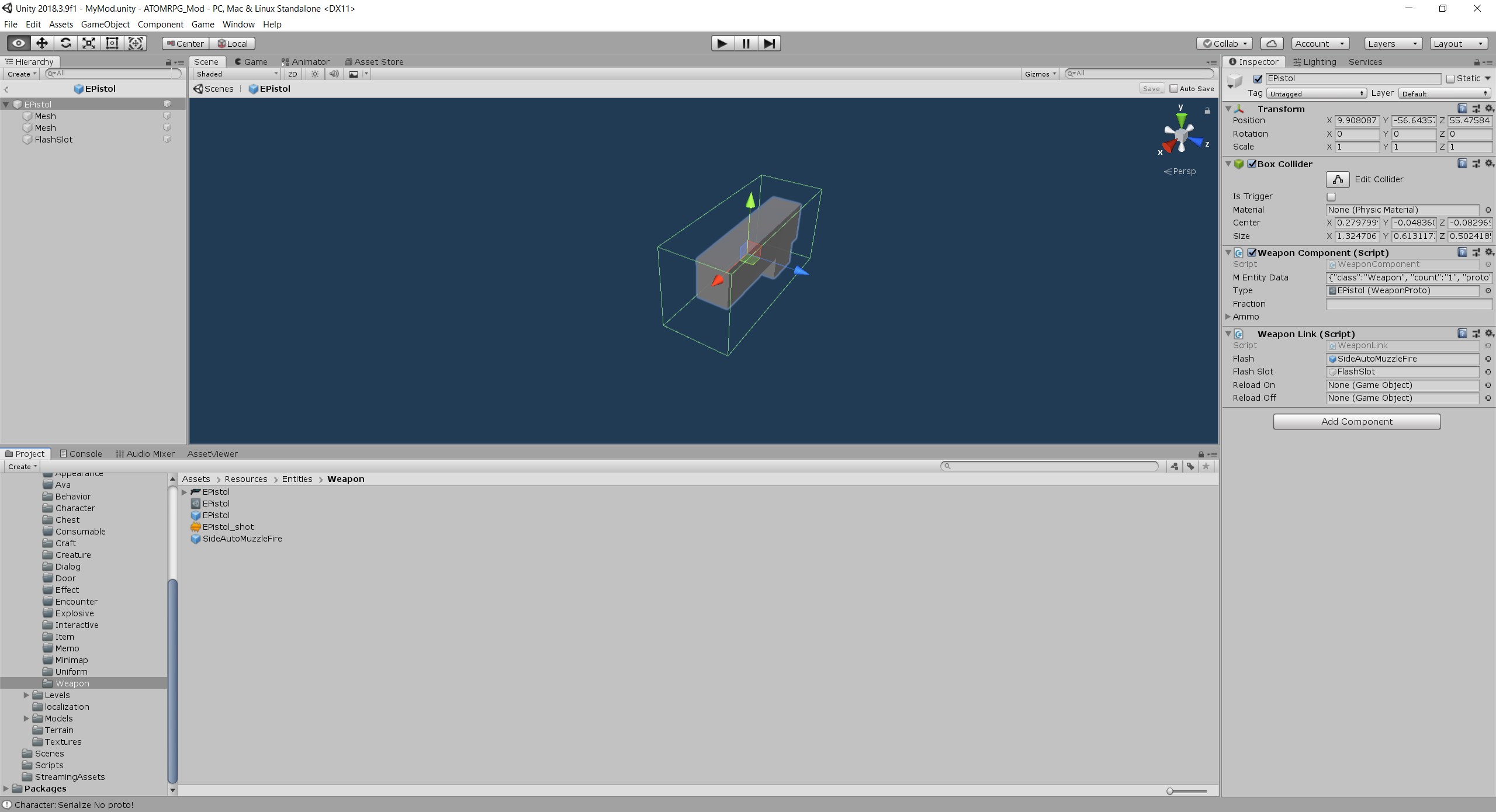Open the Shaded draw mode dropdown
This screenshot has width=1496, height=812.
tap(237, 74)
